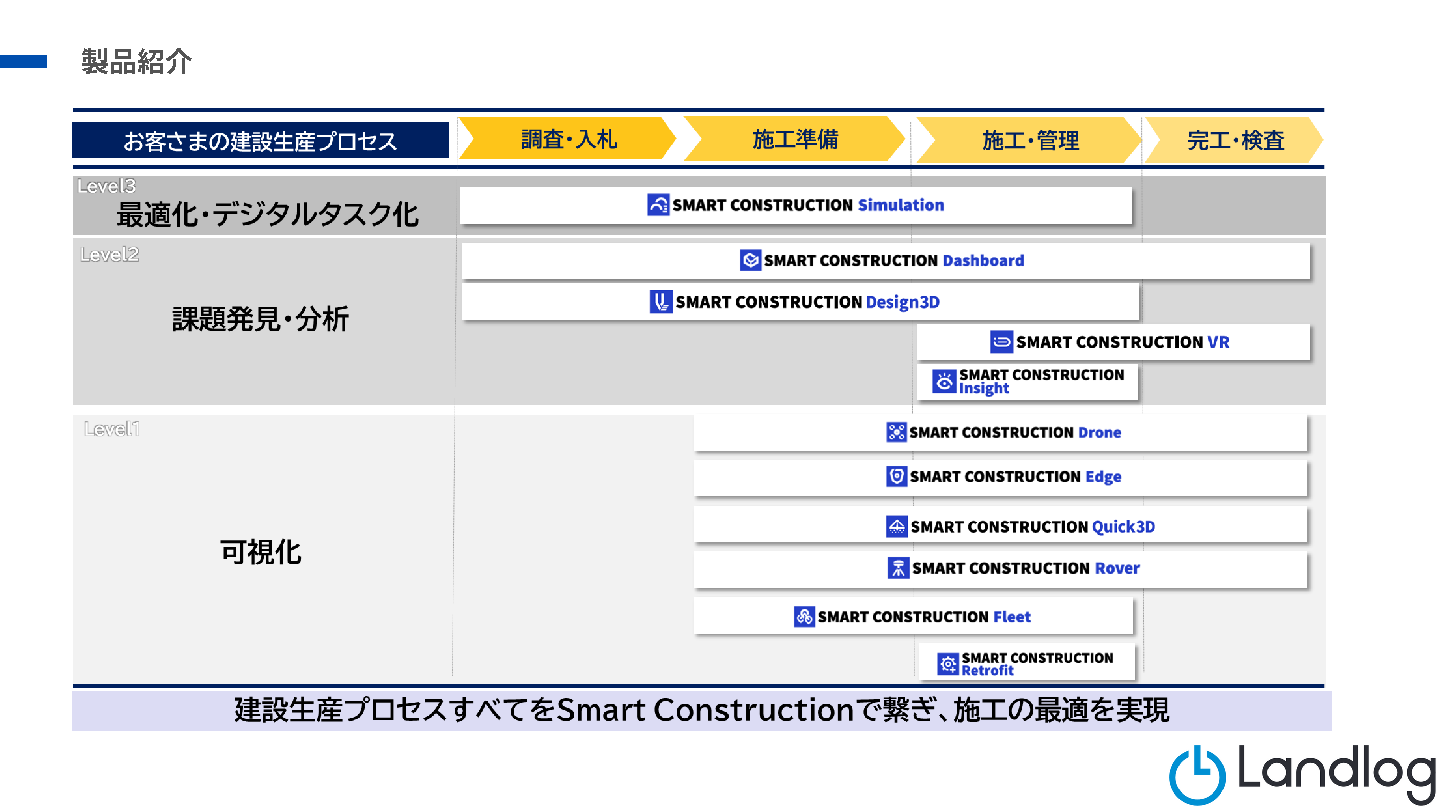Click the 最適化・デジタルタスク化 level label
This screenshot has height=810, width=1440.
267,214
